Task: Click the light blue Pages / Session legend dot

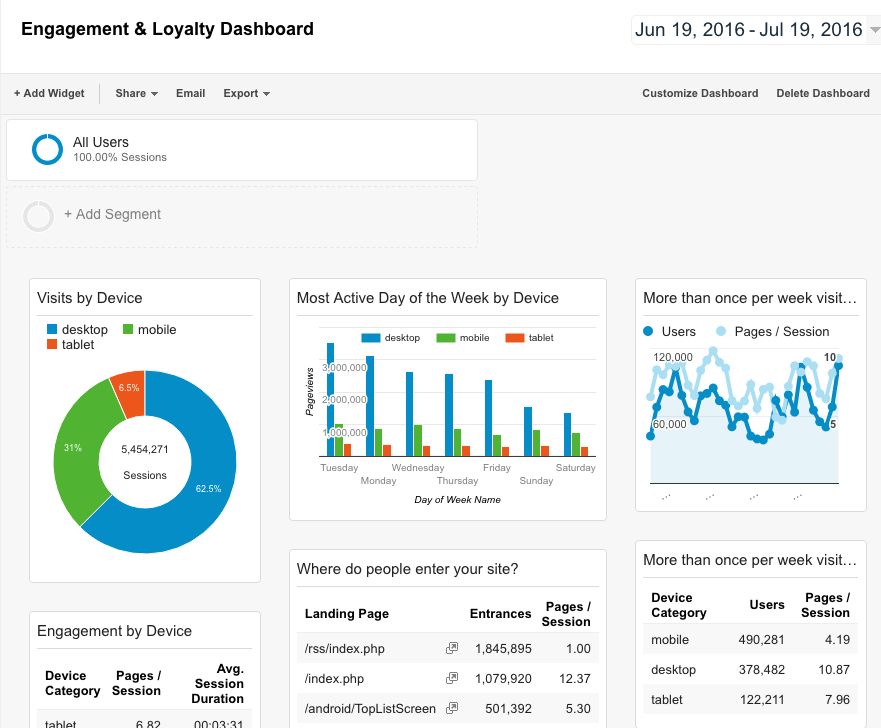Action: tap(720, 332)
